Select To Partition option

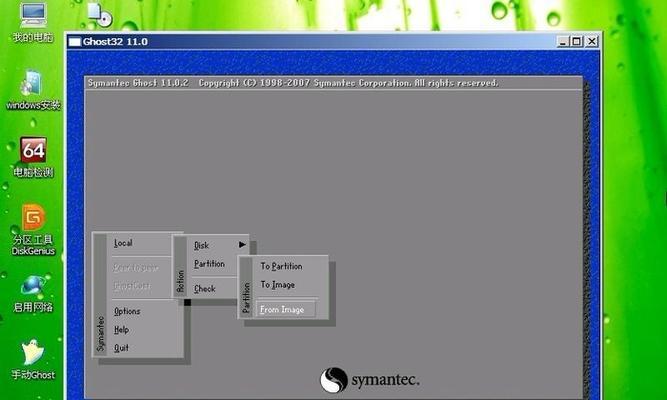(x=282, y=266)
